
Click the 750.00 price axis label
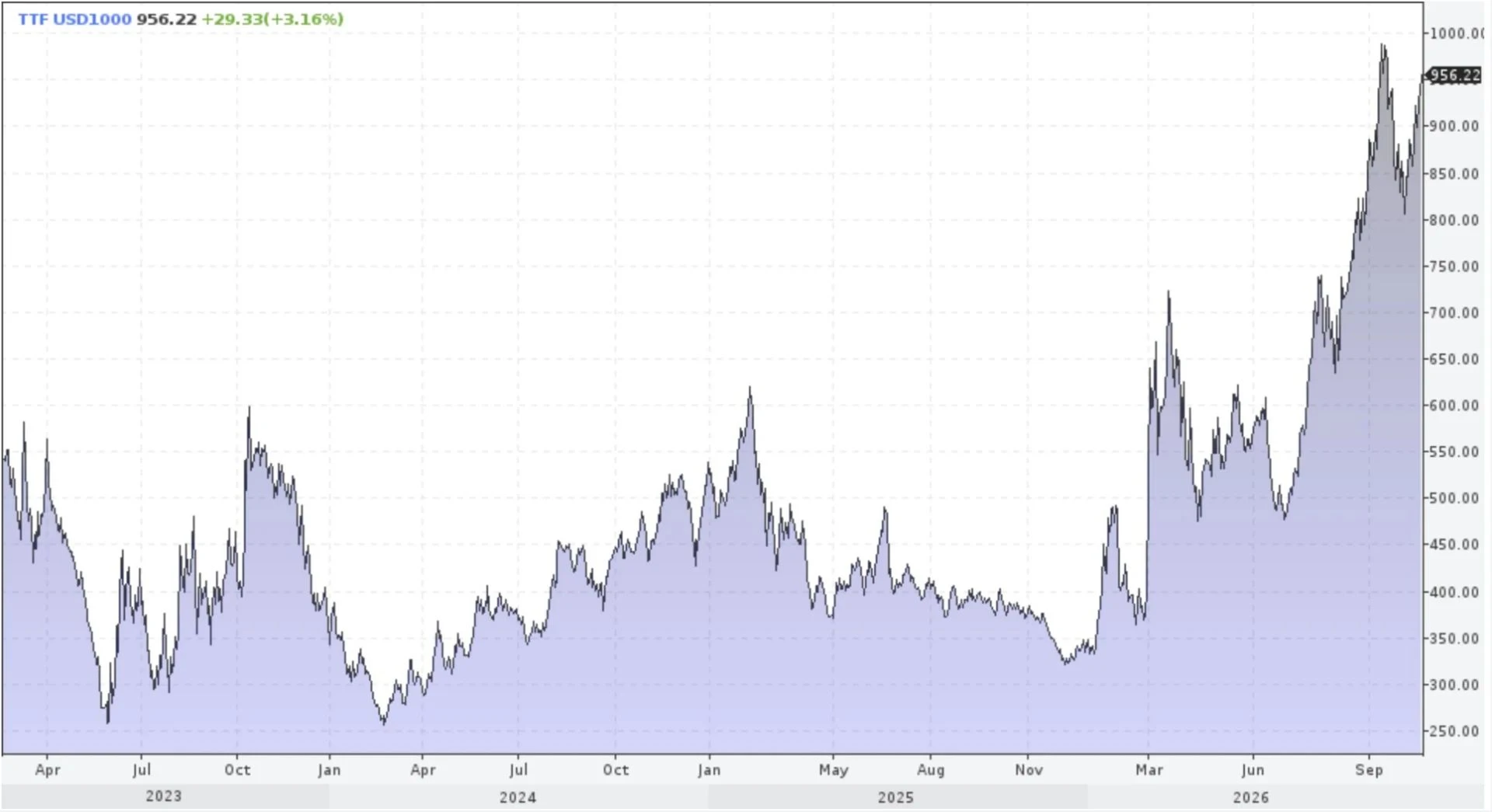pos(1455,267)
